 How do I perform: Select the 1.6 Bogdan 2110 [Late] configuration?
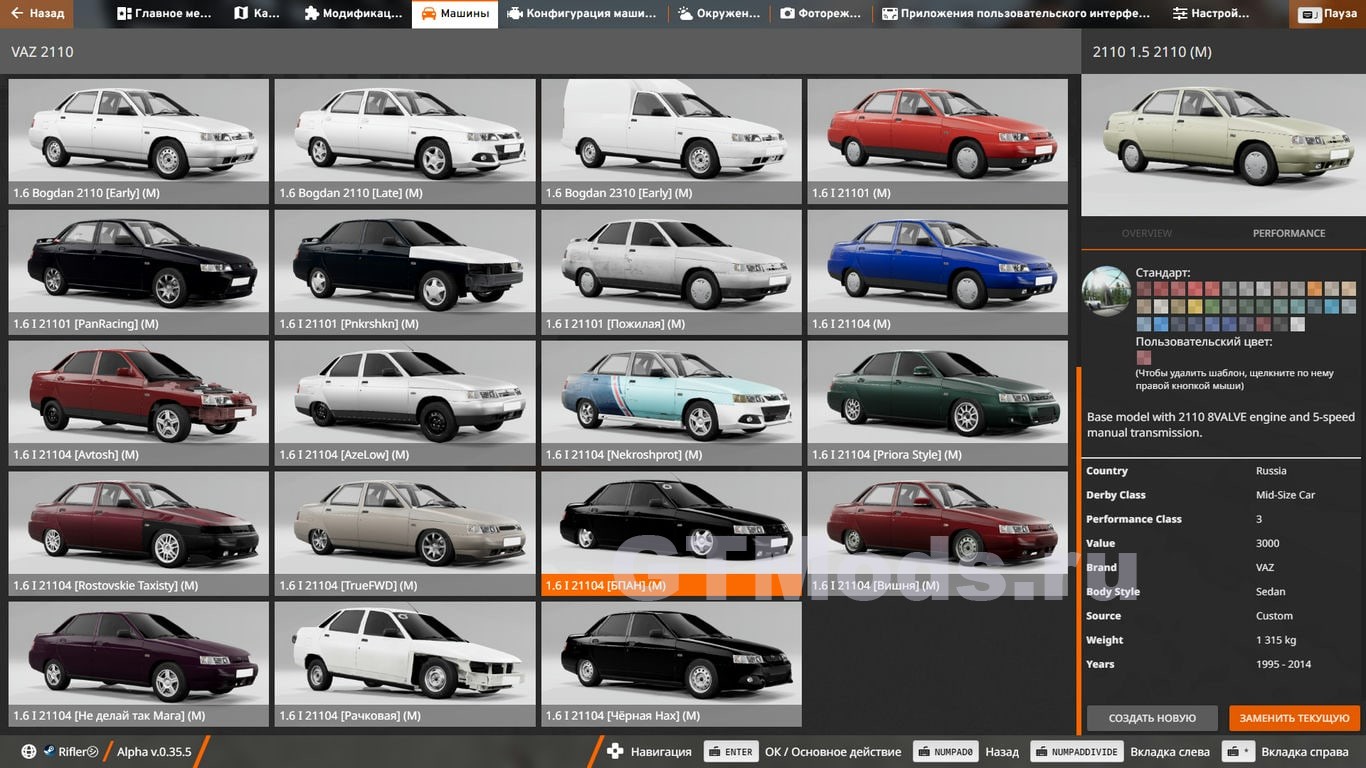click(x=405, y=141)
